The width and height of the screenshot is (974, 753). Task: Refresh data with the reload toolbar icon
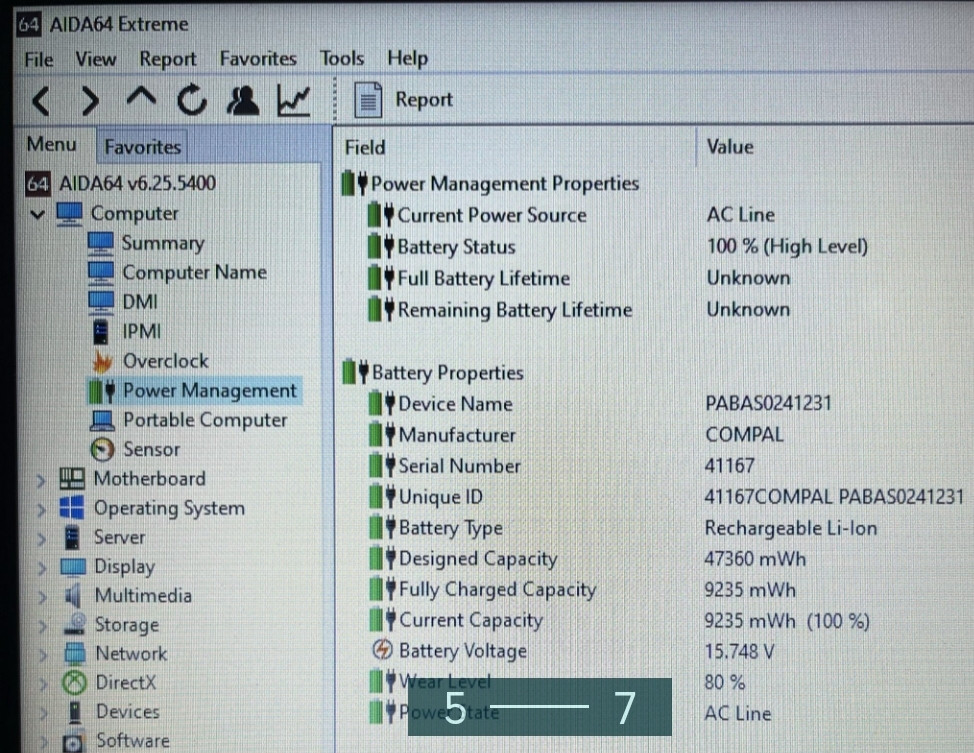coord(191,100)
